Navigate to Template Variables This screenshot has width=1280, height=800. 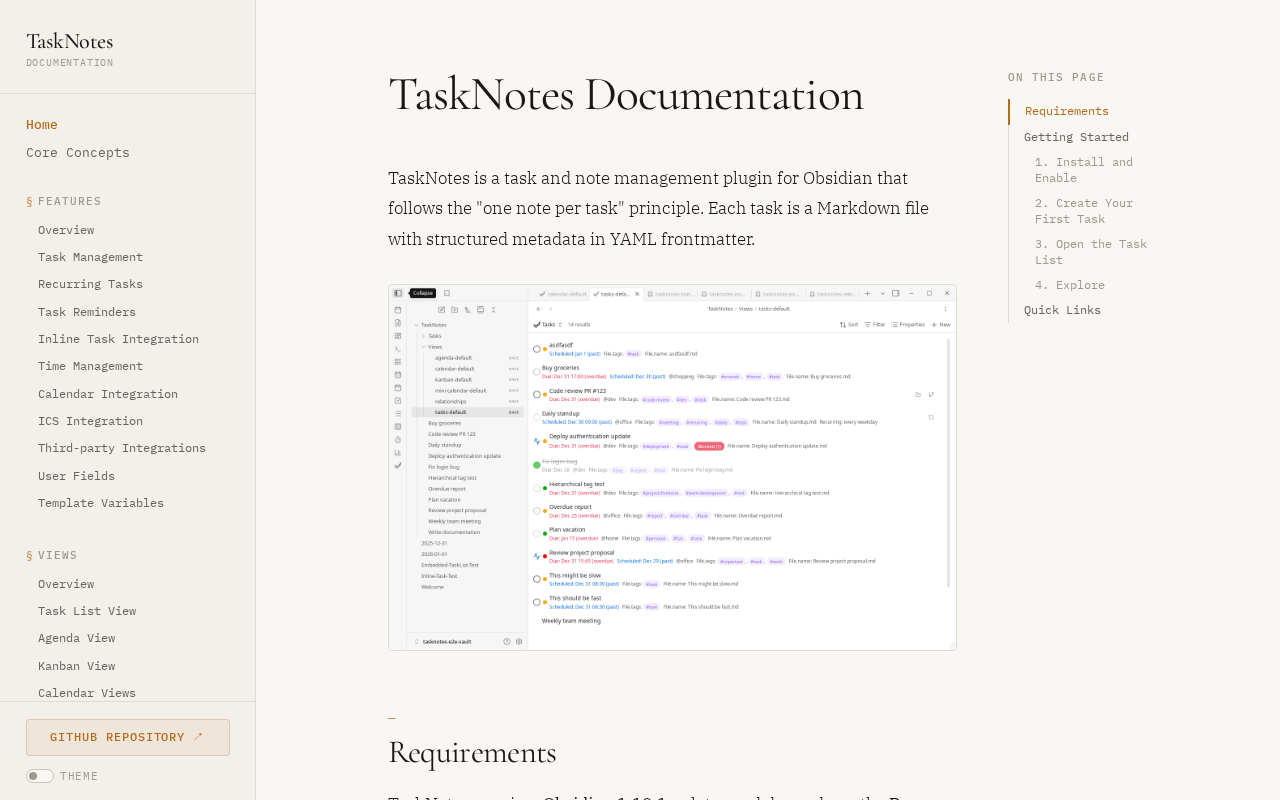click(x=101, y=503)
